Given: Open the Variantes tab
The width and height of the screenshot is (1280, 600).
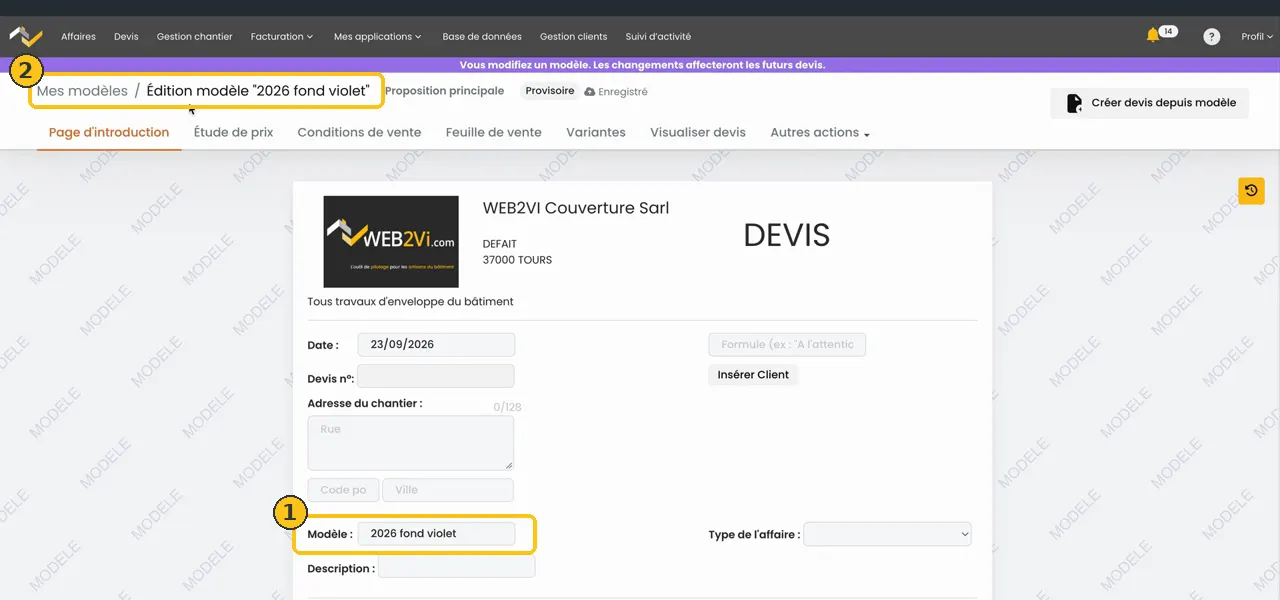Looking at the screenshot, I should 596,132.
